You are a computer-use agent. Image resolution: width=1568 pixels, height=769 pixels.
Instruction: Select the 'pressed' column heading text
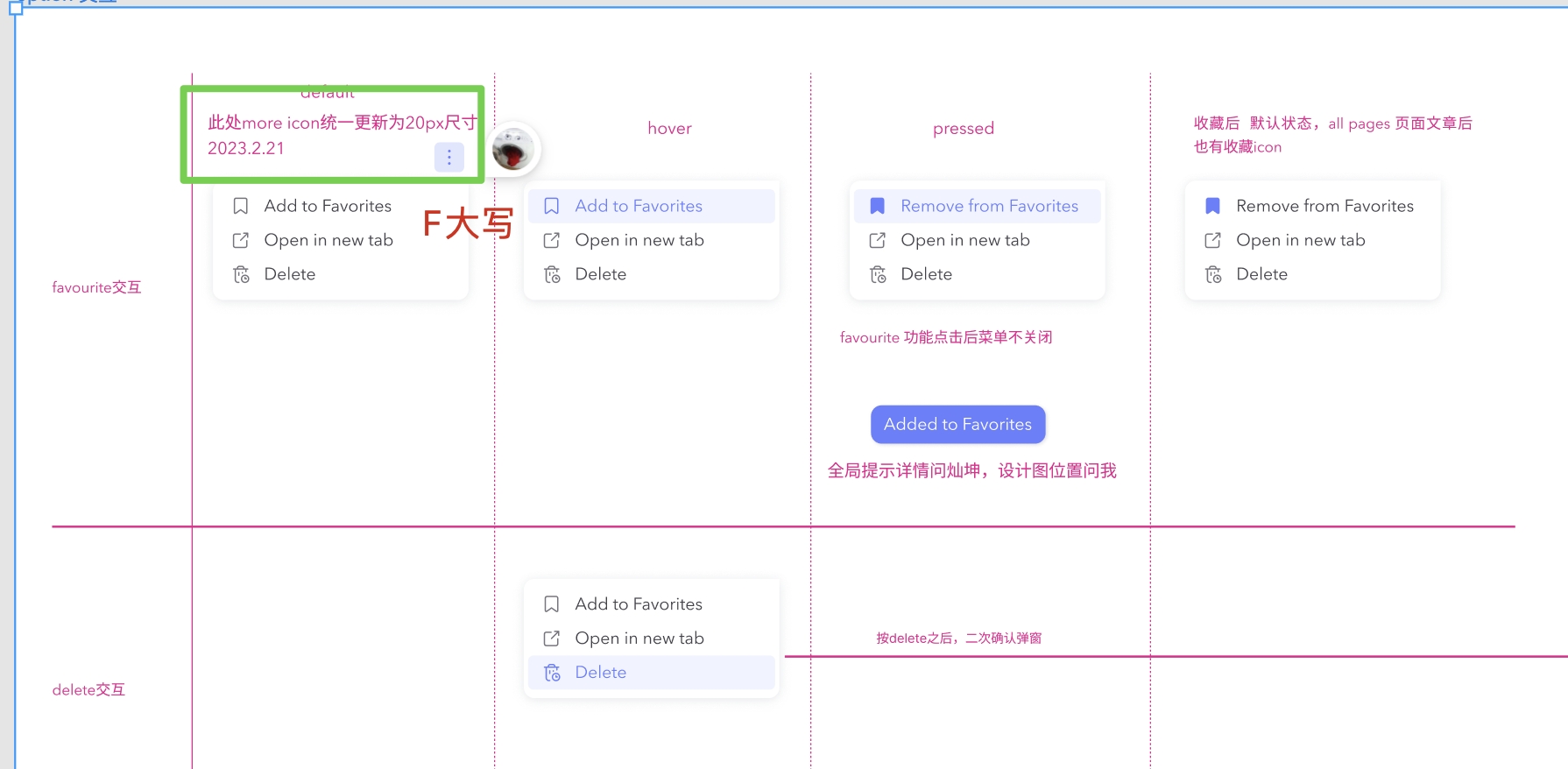click(964, 129)
